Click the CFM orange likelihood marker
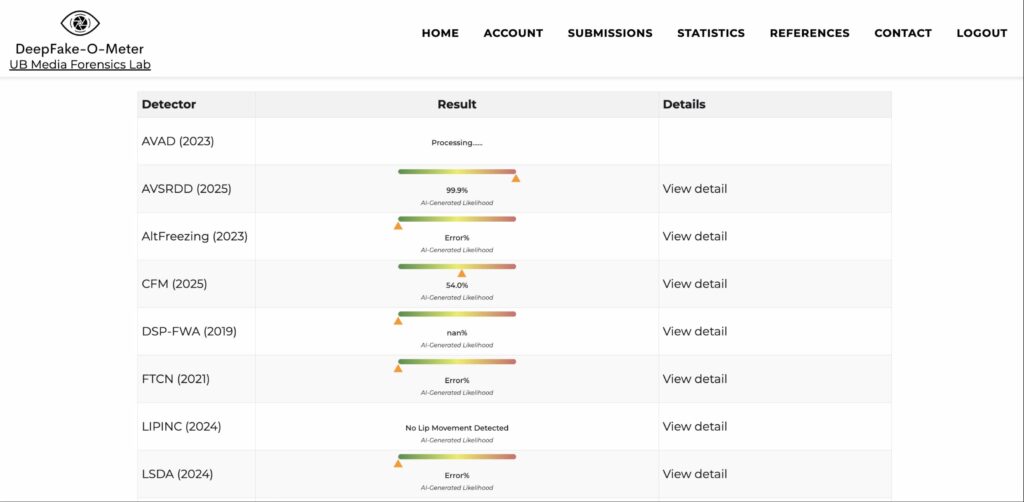Screen dimensions: 1024x502 (x=461, y=273)
